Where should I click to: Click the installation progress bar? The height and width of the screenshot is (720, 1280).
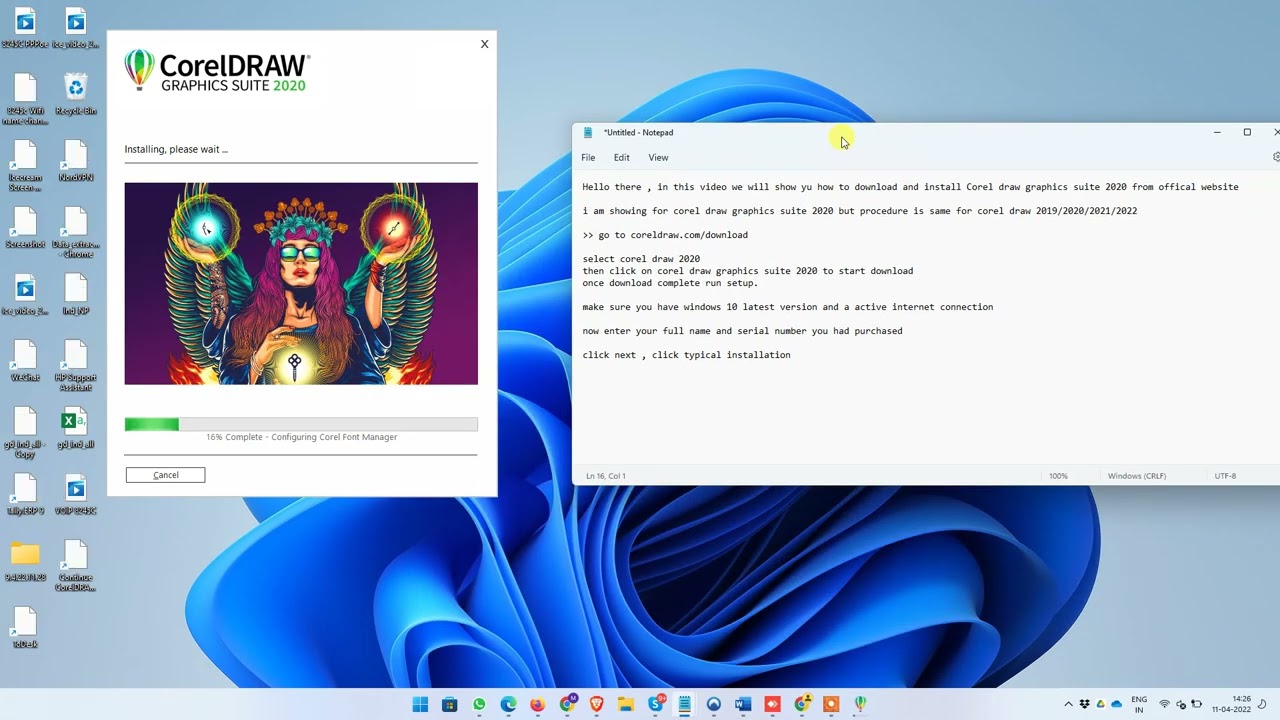pyautogui.click(x=301, y=424)
